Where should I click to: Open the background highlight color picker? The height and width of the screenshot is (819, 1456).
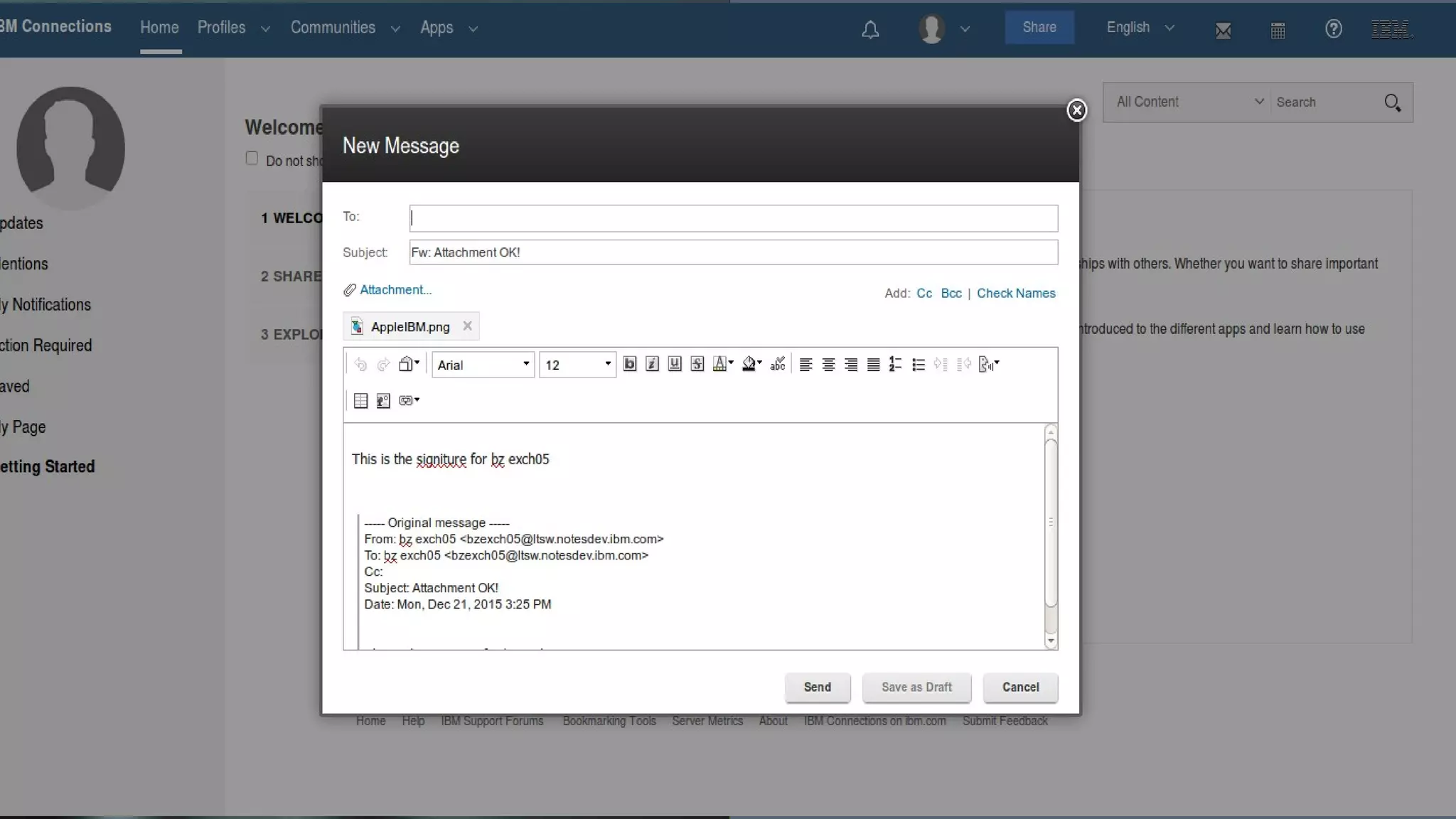(x=751, y=364)
